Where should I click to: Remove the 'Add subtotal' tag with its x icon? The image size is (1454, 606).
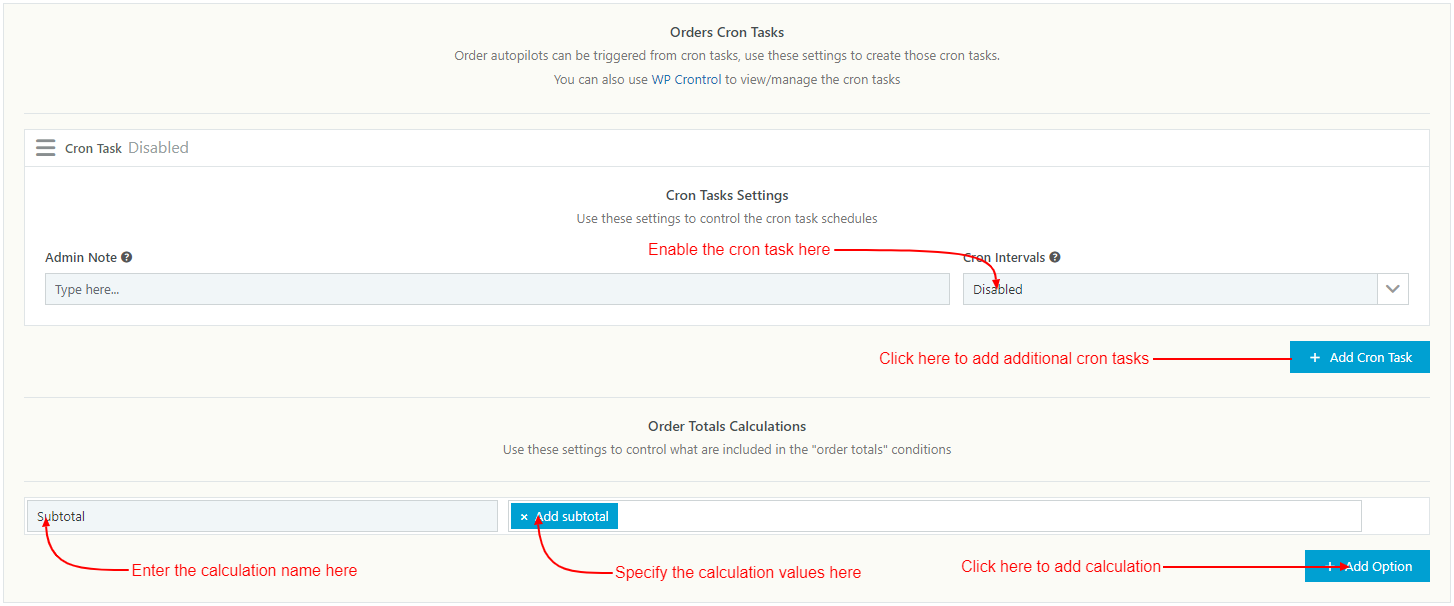point(524,517)
